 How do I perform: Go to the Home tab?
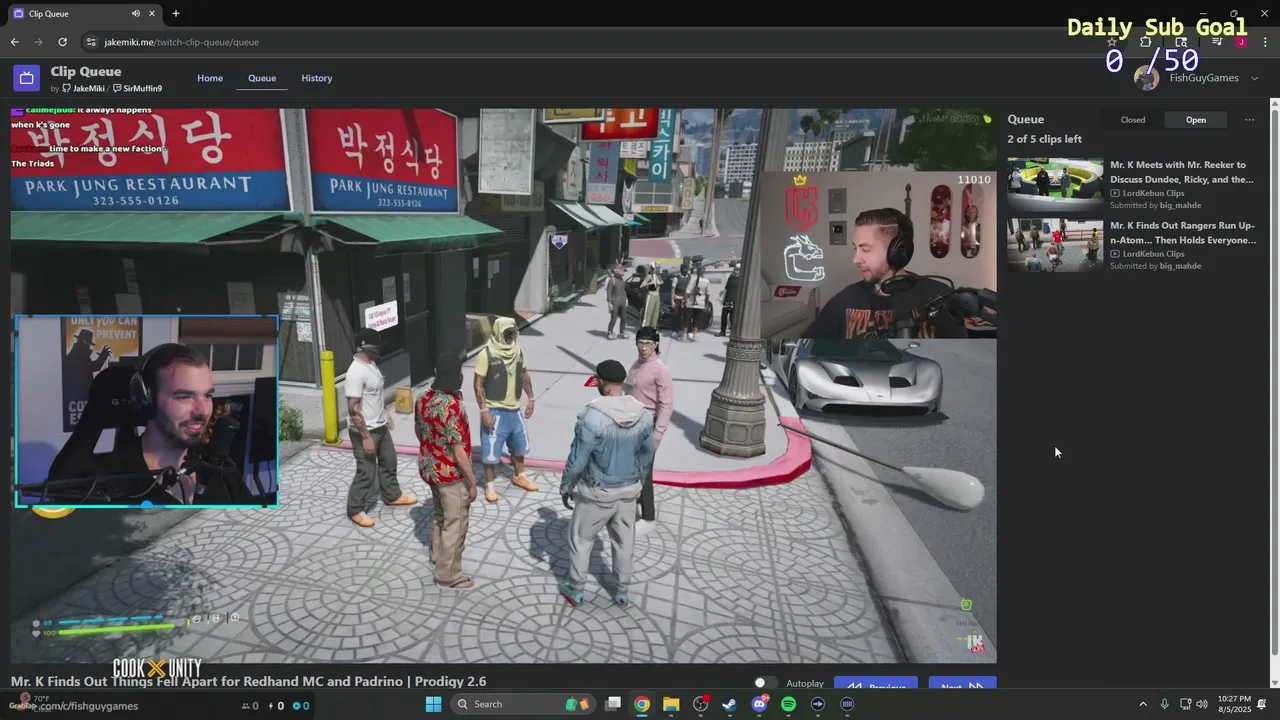pyautogui.click(x=210, y=78)
